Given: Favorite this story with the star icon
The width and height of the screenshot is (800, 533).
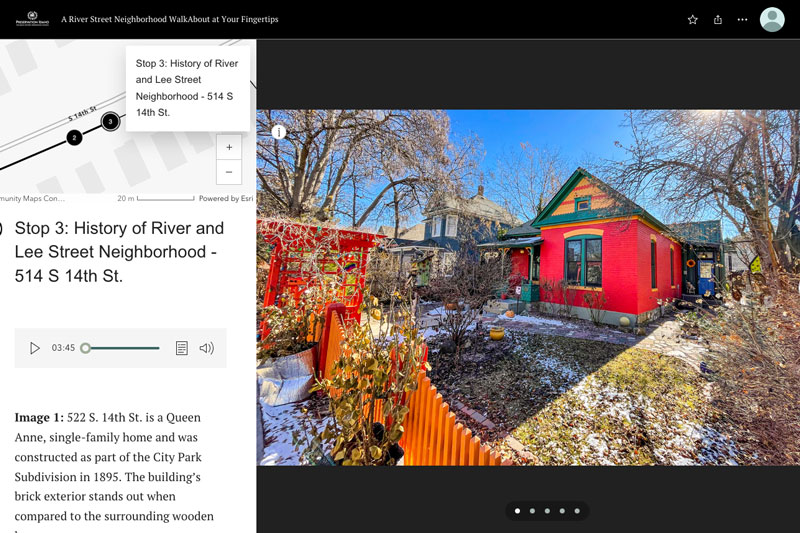Looking at the screenshot, I should tap(692, 20).
